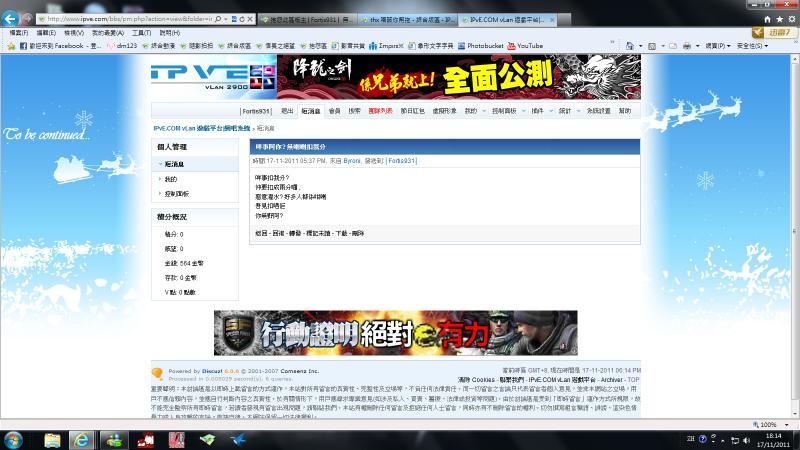800x450 pixels.
Task: Open the Photobucket bookmark
Action: (480, 46)
